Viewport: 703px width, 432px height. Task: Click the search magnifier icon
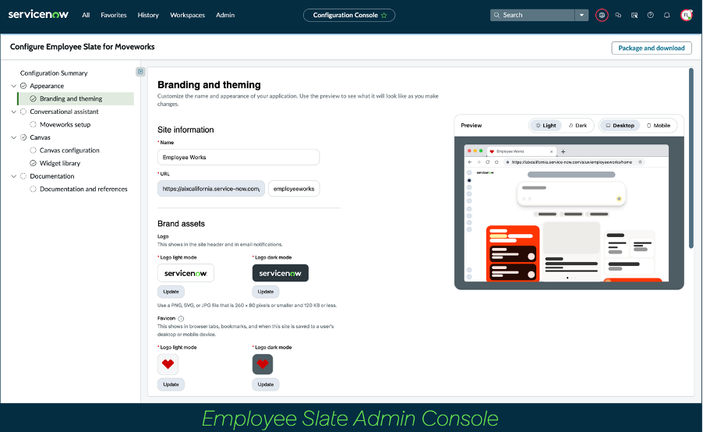(x=497, y=15)
